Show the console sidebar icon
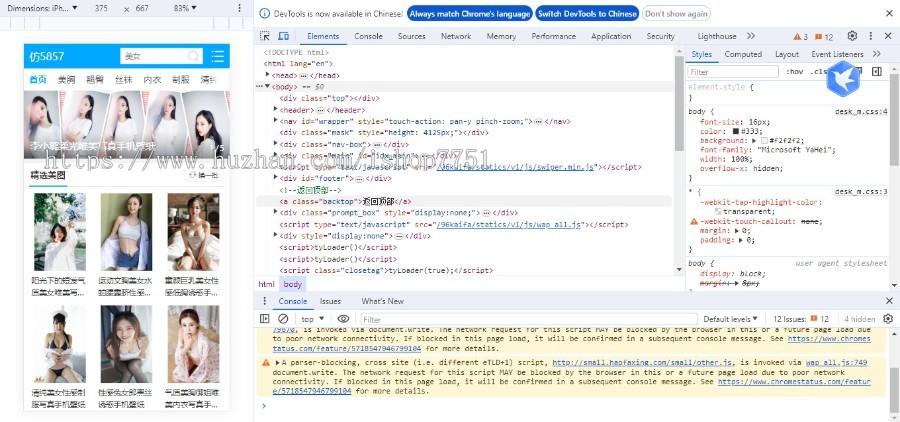The height and width of the screenshot is (422, 900). coord(265,319)
